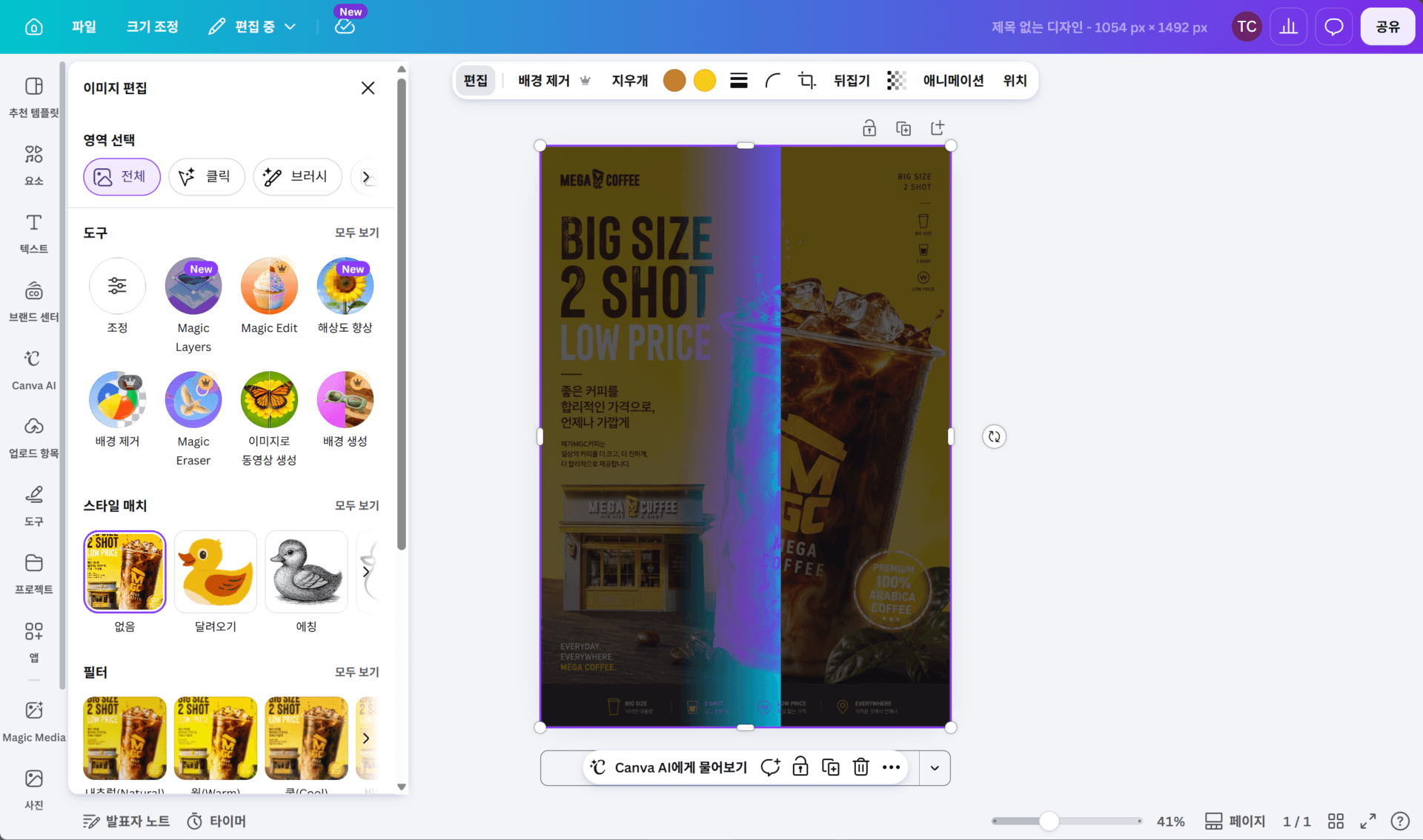Go to the Canva home icon

33,27
